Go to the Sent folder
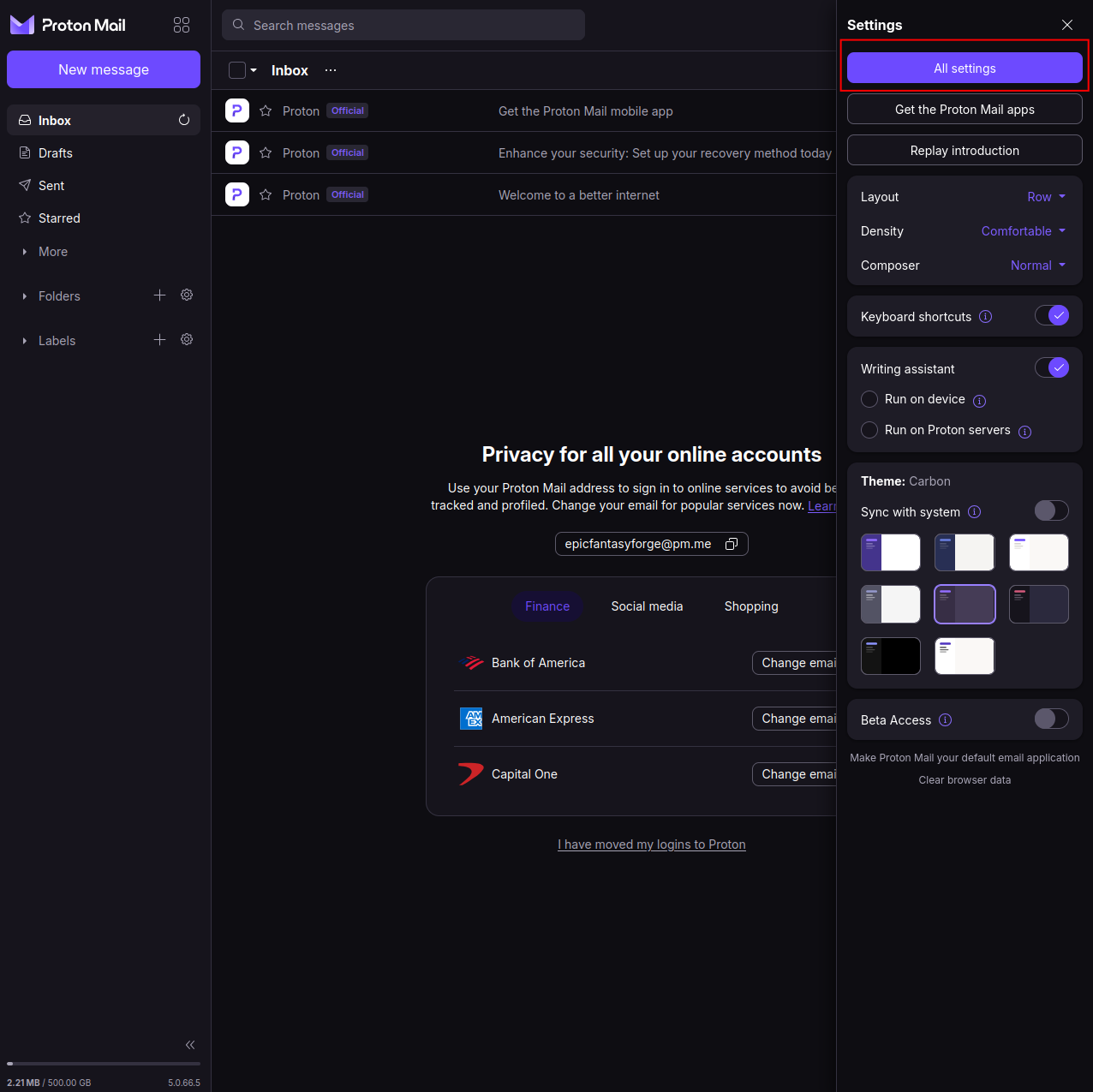The image size is (1093, 1092). tap(104, 185)
